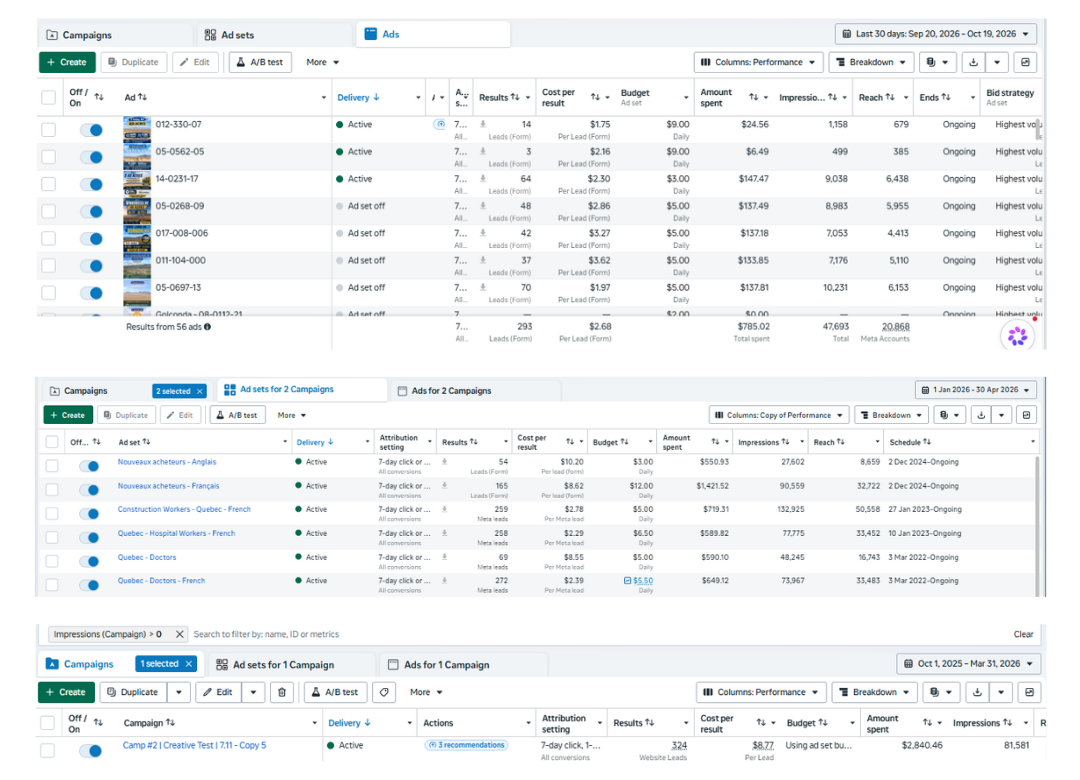The height and width of the screenshot is (780, 1080).
Task: Open Camp #2 | Creative Test | 7.11 - Copy 5 link
Action: tap(194, 745)
